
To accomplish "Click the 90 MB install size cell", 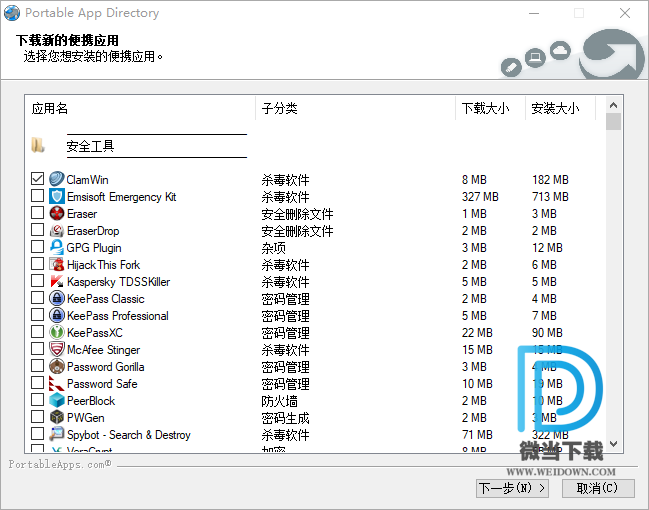I will coord(547,332).
